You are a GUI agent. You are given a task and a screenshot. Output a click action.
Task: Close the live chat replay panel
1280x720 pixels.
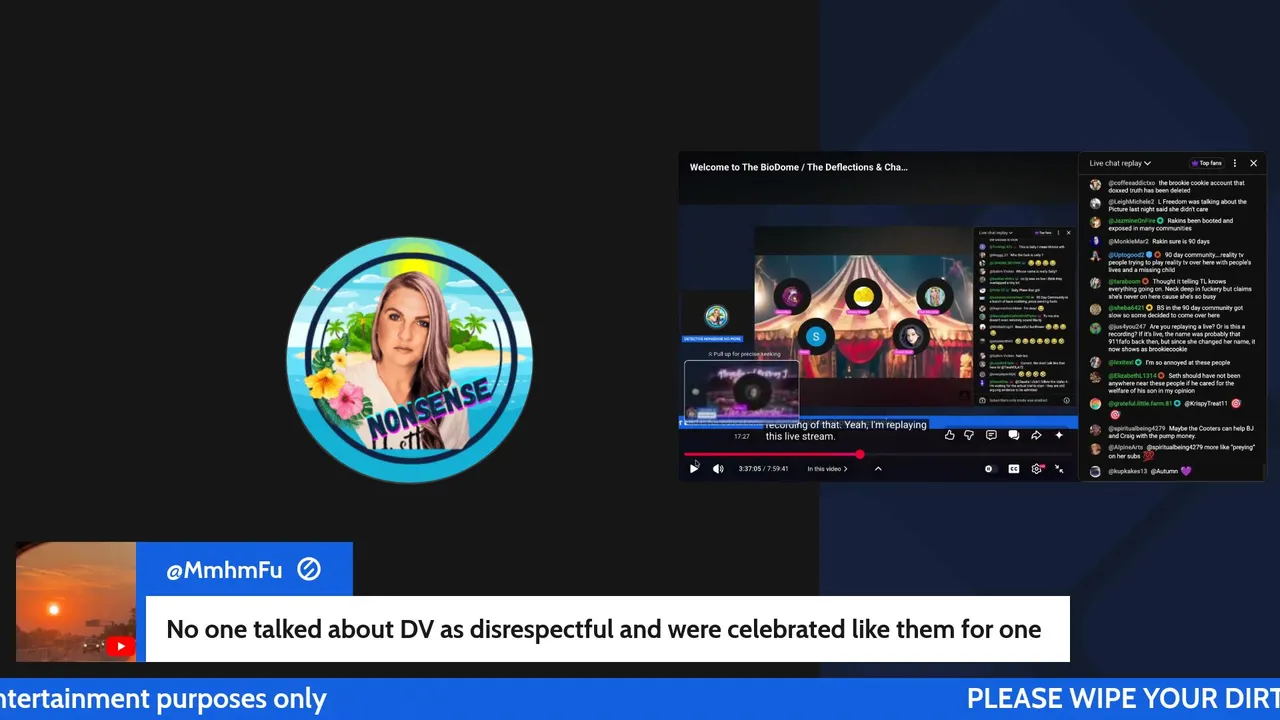click(x=1253, y=163)
